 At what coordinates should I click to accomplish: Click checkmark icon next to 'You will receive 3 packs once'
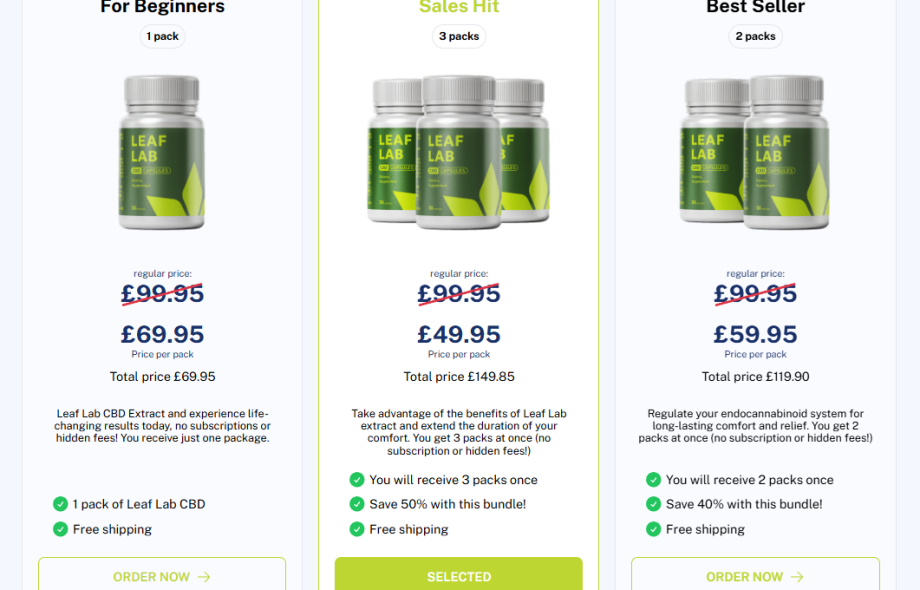tap(357, 480)
